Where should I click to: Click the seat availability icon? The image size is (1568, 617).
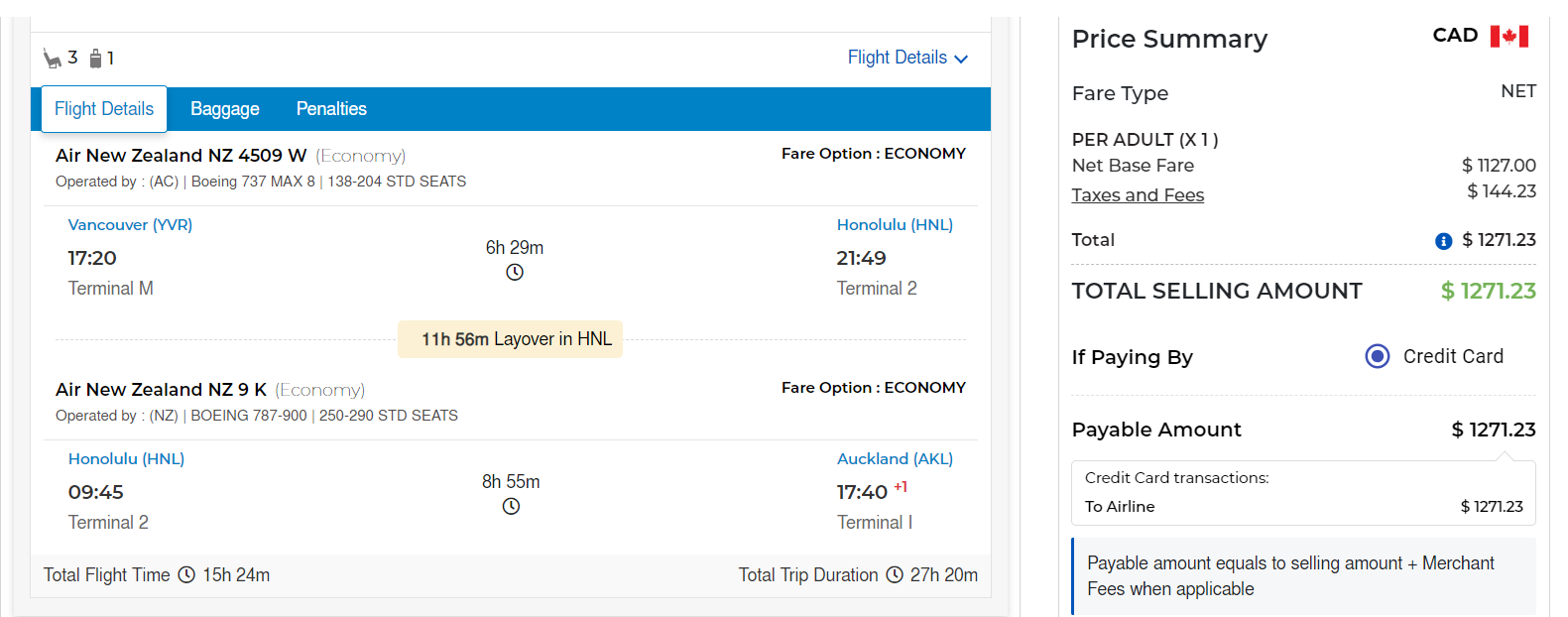[52, 59]
